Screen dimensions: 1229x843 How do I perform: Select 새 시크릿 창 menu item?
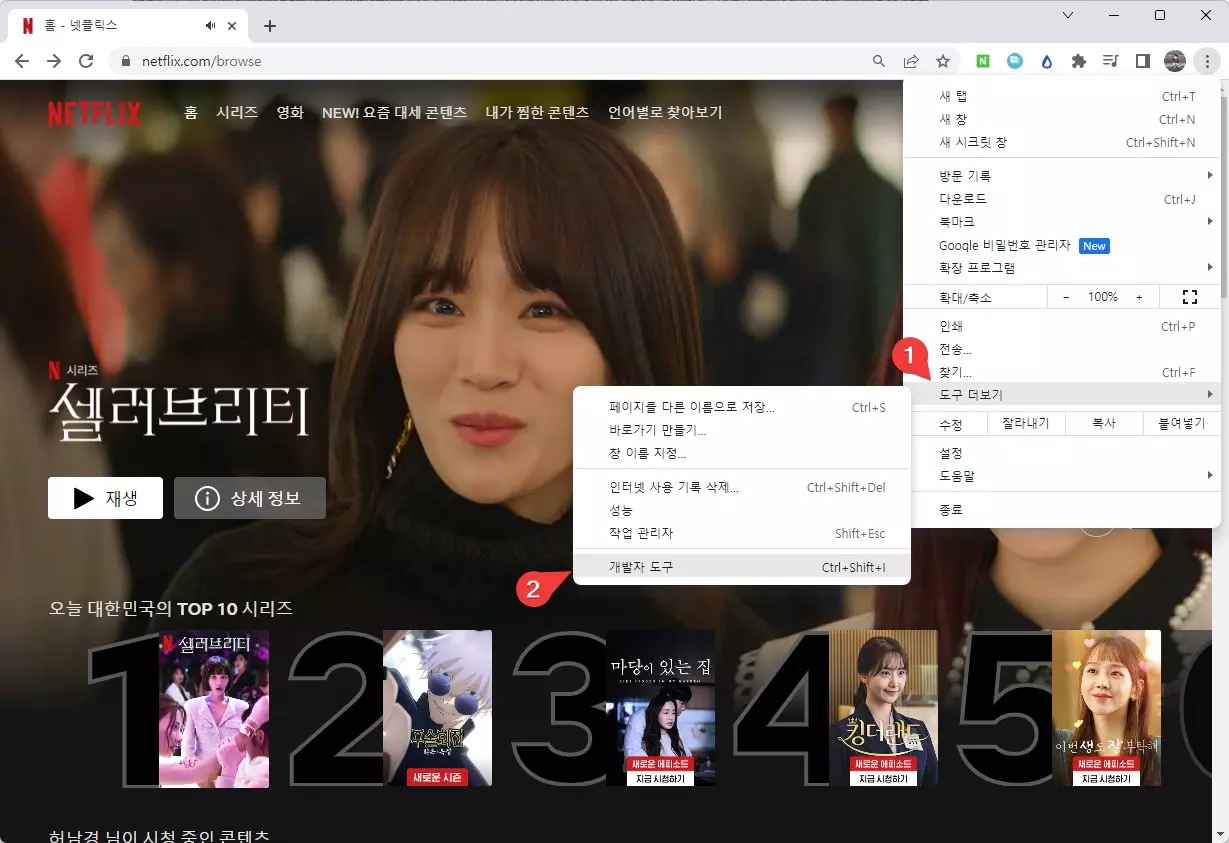click(1062, 142)
